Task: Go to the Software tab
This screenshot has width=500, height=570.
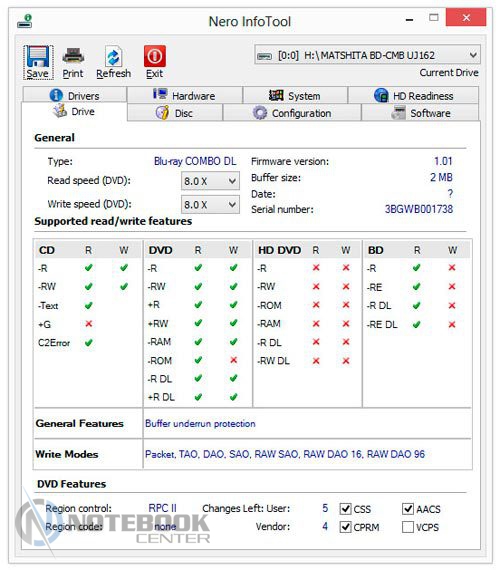Action: pyautogui.click(x=420, y=113)
